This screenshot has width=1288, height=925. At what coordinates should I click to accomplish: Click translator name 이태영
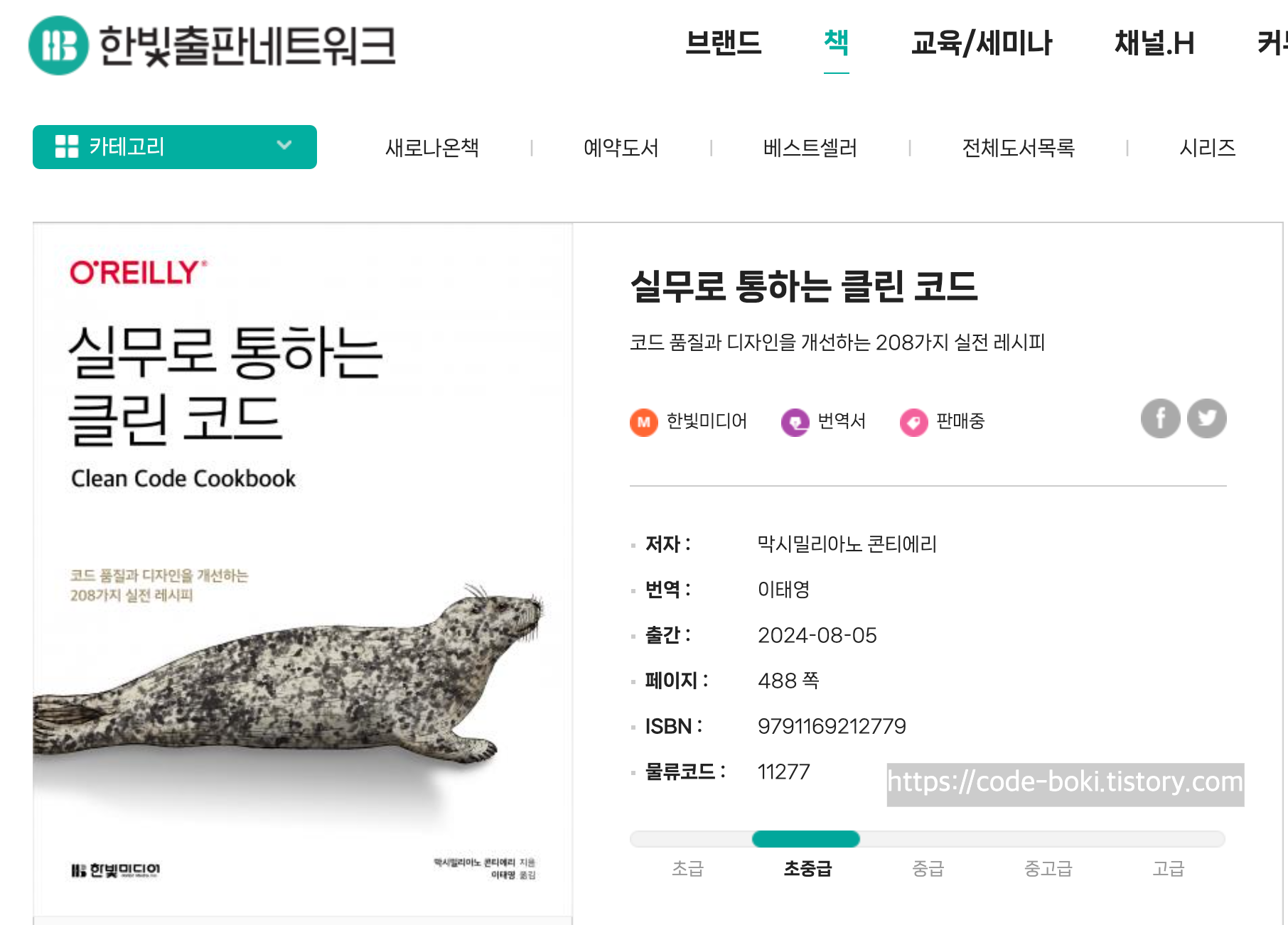point(784,590)
